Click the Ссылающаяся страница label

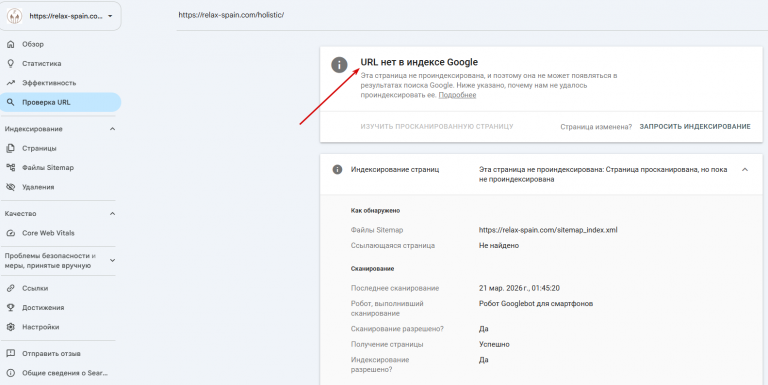(x=393, y=245)
